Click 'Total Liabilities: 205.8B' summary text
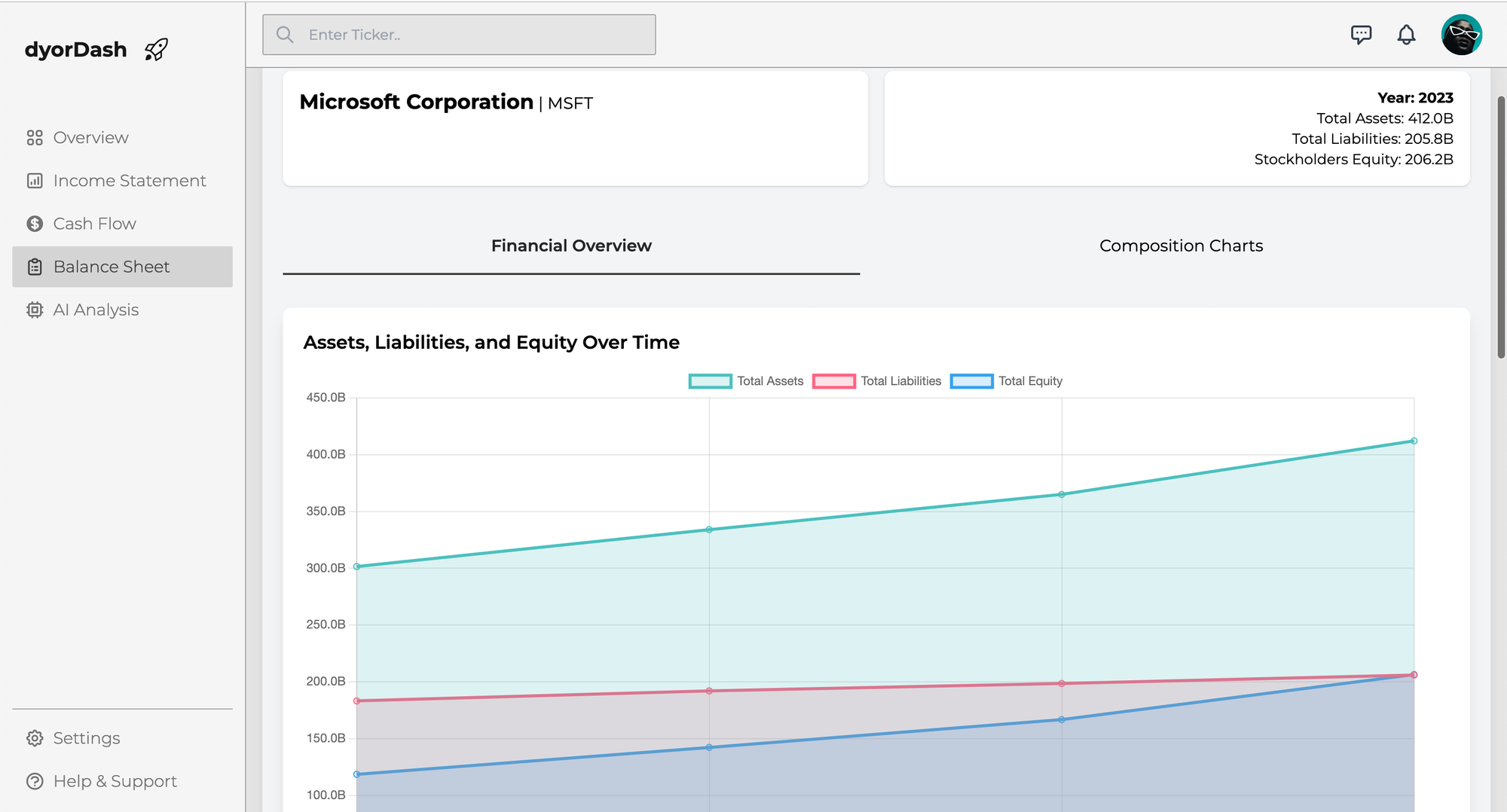 point(1372,139)
